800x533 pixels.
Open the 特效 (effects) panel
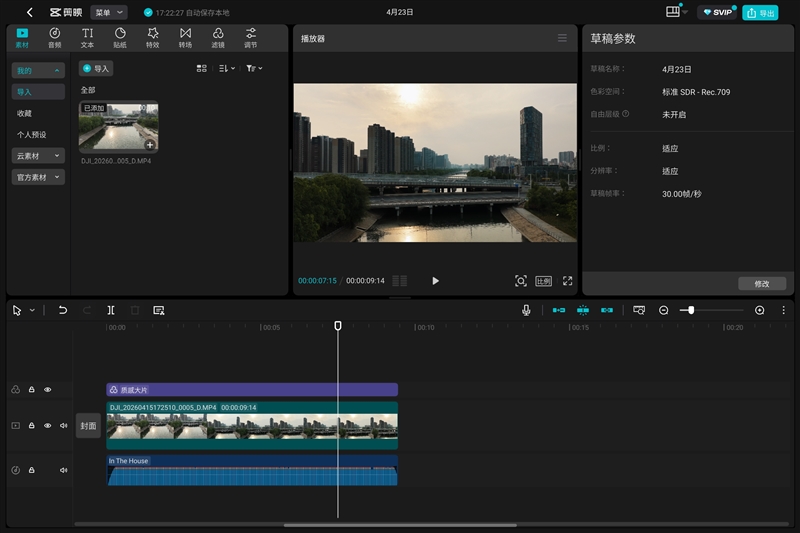point(152,38)
